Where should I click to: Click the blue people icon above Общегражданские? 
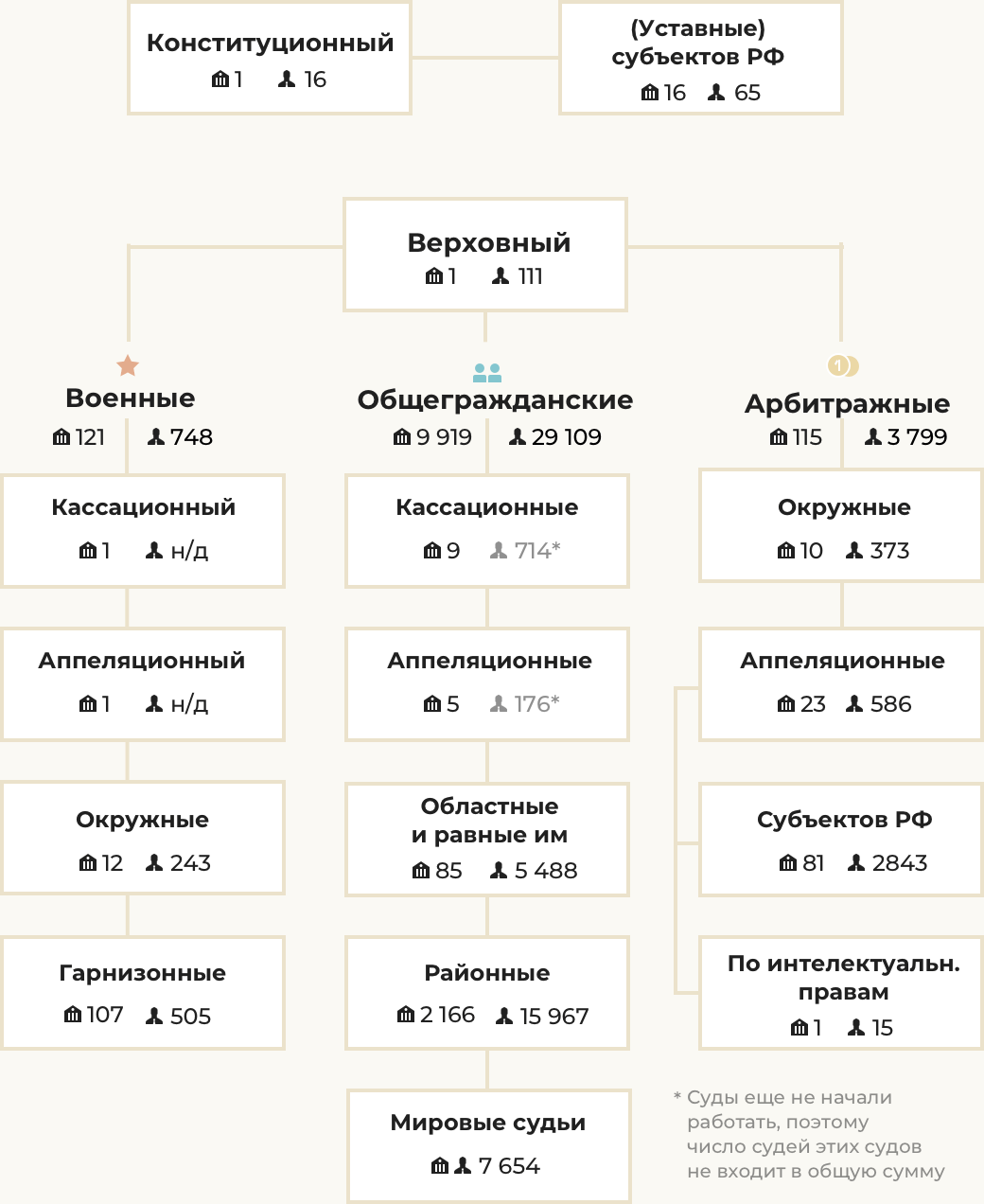click(487, 372)
